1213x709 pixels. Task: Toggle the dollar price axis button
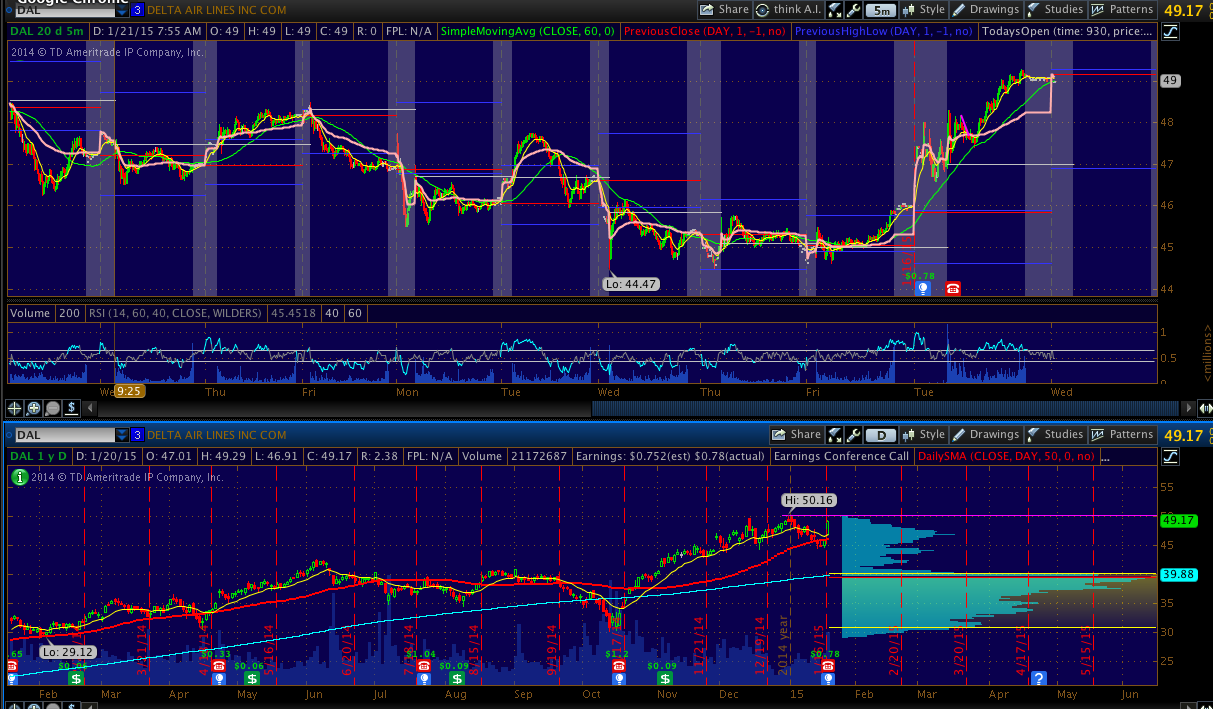coord(72,408)
